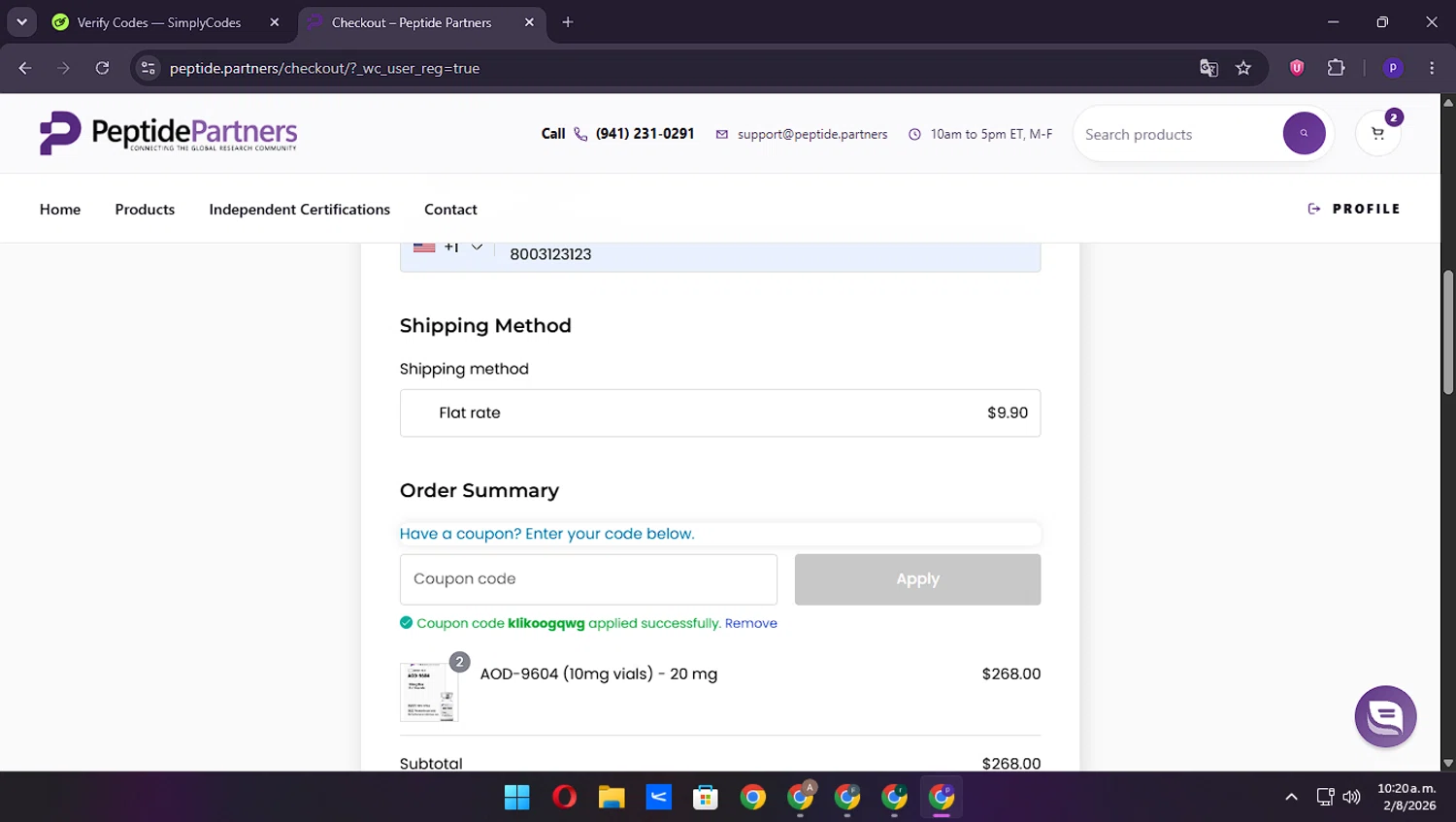Viewport: 1456px width, 822px height.
Task: Click 'Have a coupon? Enter your code below.'
Action: point(546,534)
